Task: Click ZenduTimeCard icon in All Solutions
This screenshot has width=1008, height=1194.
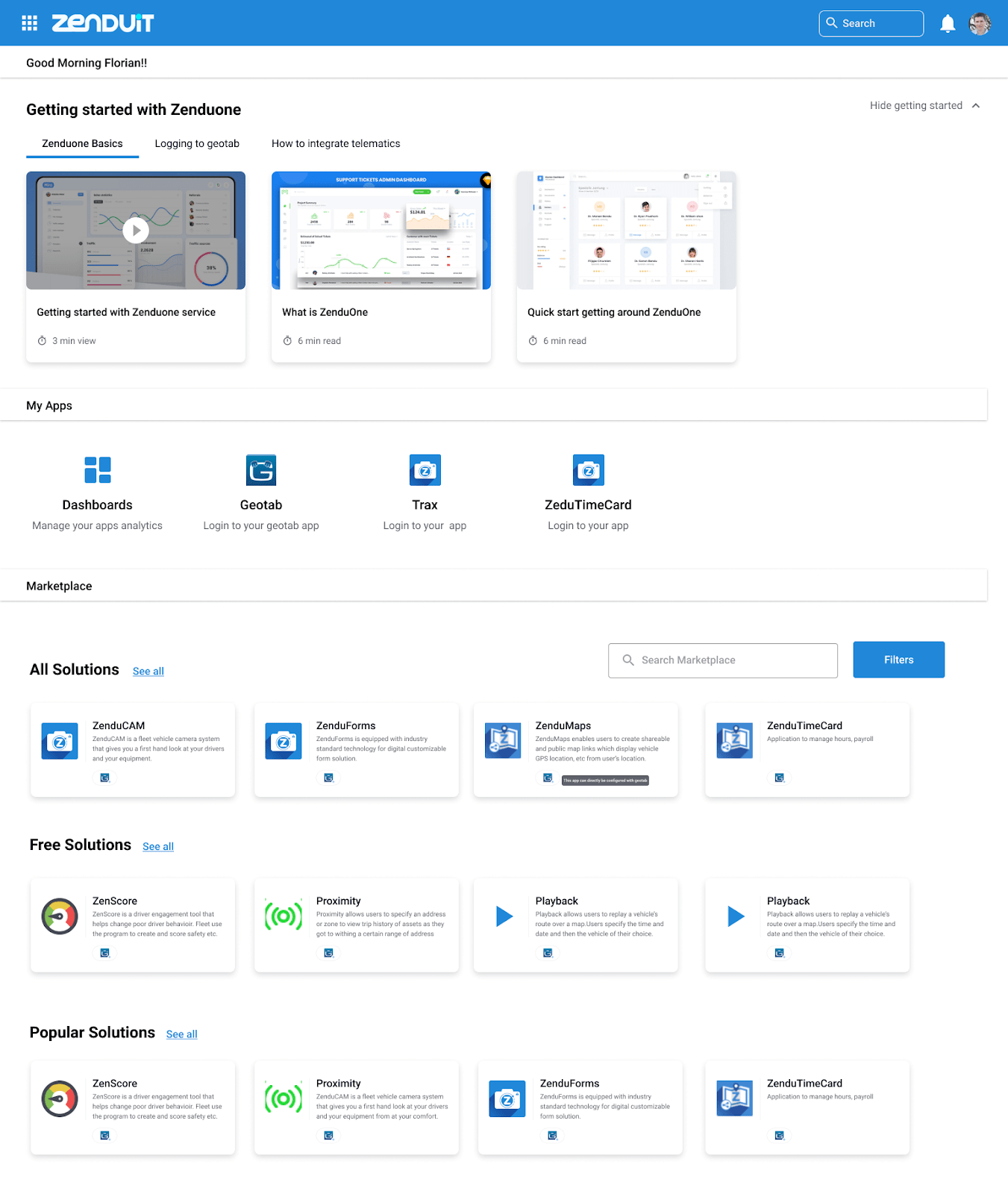Action: (735, 741)
